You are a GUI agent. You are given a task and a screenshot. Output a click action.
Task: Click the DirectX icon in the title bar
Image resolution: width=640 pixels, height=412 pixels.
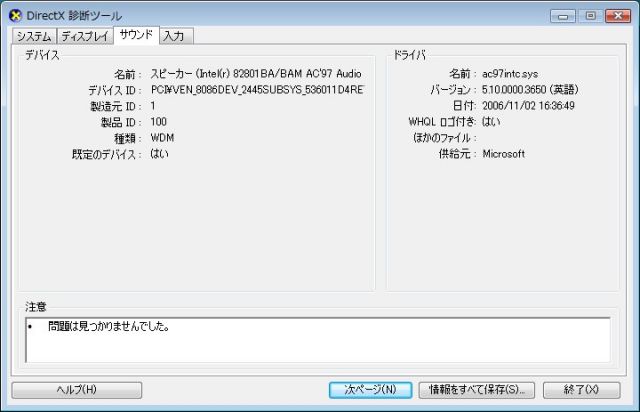pyautogui.click(x=15, y=16)
